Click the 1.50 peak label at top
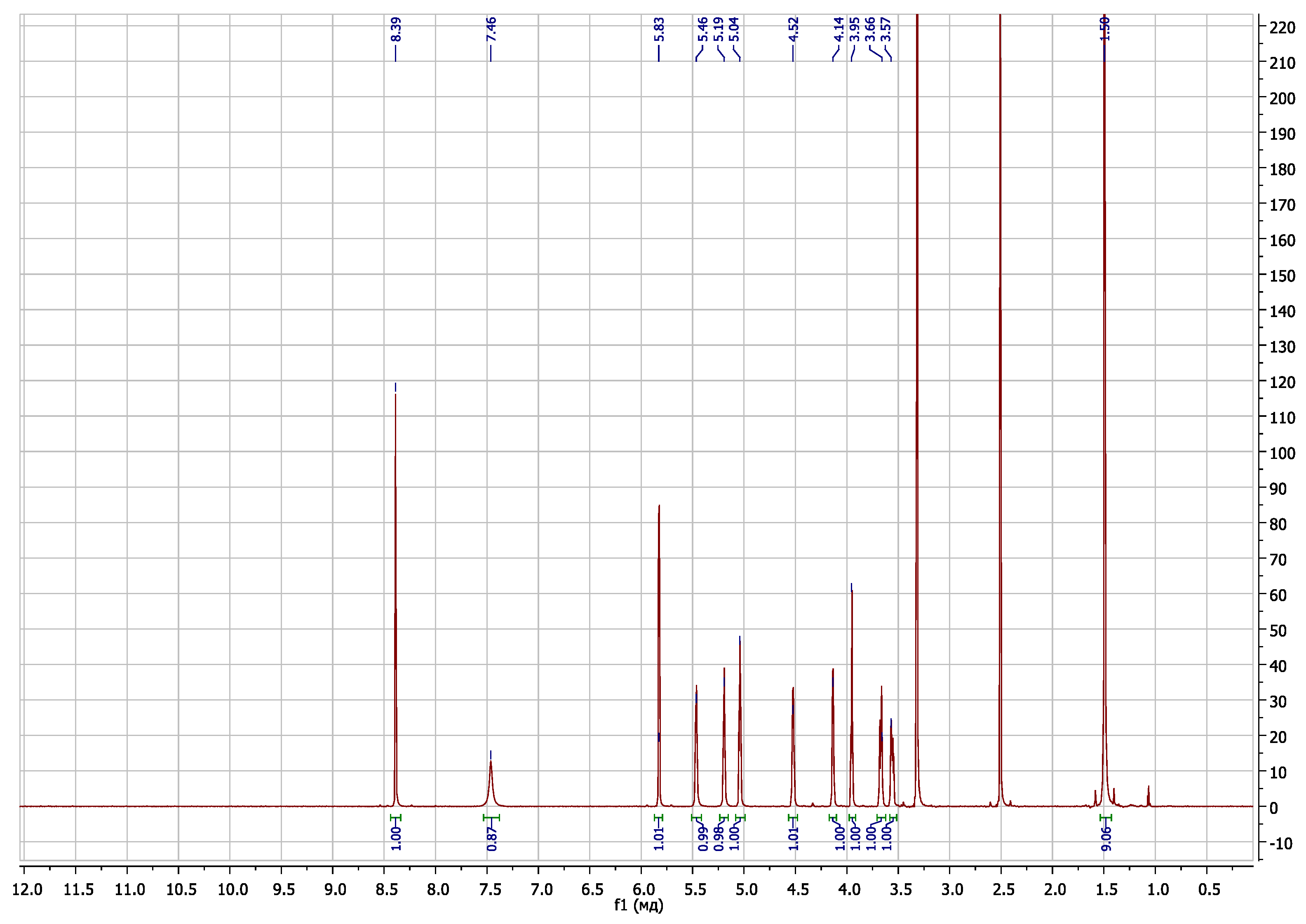The image size is (1306, 924). click(1105, 30)
